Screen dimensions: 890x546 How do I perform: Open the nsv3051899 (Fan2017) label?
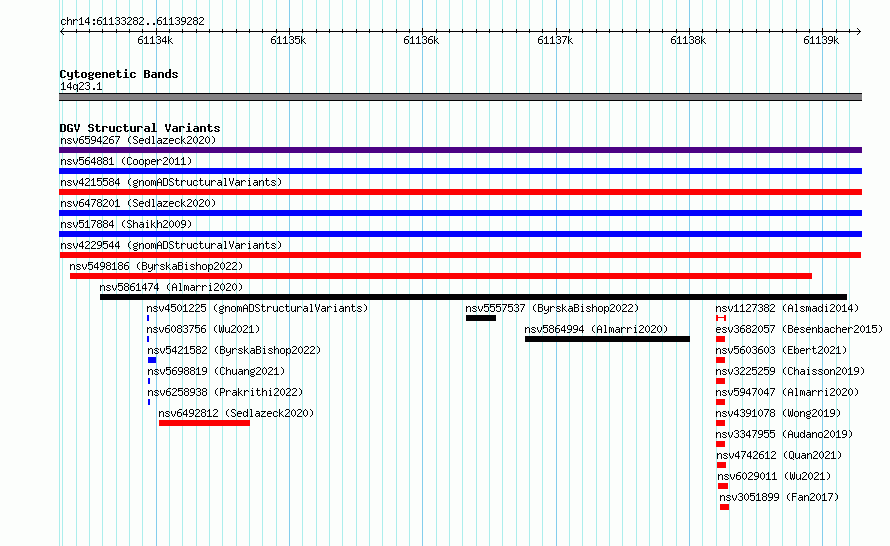(x=779, y=497)
